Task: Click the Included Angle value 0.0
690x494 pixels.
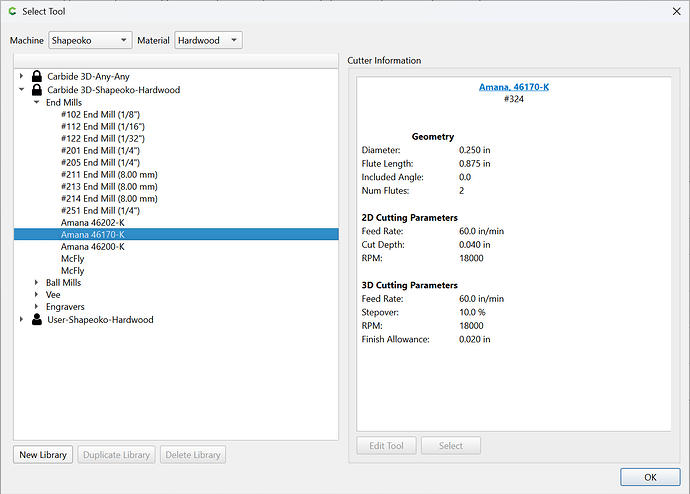Action: pyautogui.click(x=465, y=177)
